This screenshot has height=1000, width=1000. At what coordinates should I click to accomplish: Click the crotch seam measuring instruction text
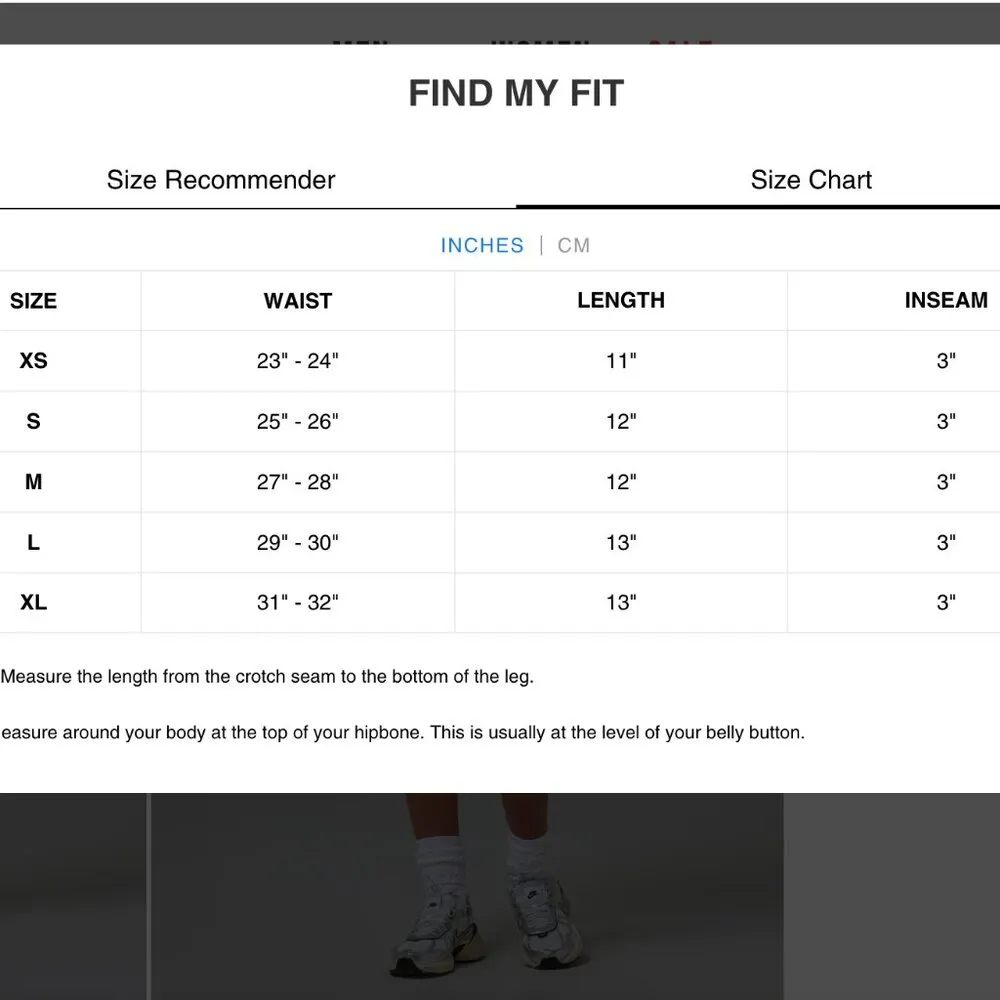click(267, 676)
